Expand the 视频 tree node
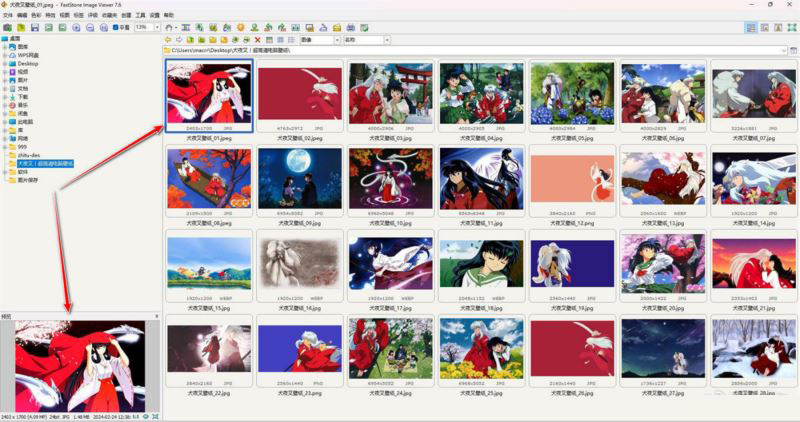 5,72
